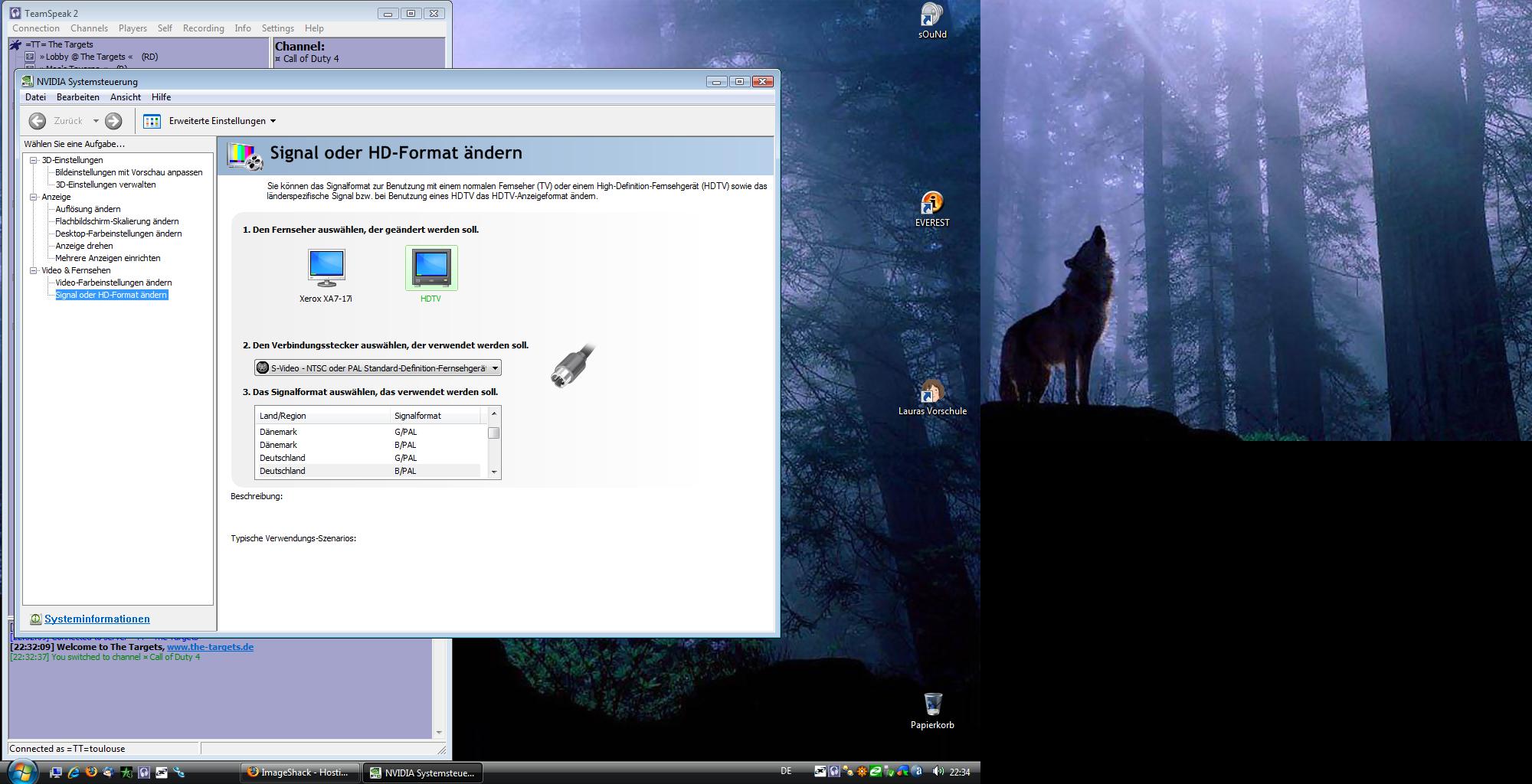Click the Land/Region column header
The width and height of the screenshot is (1532, 784).
coord(322,416)
